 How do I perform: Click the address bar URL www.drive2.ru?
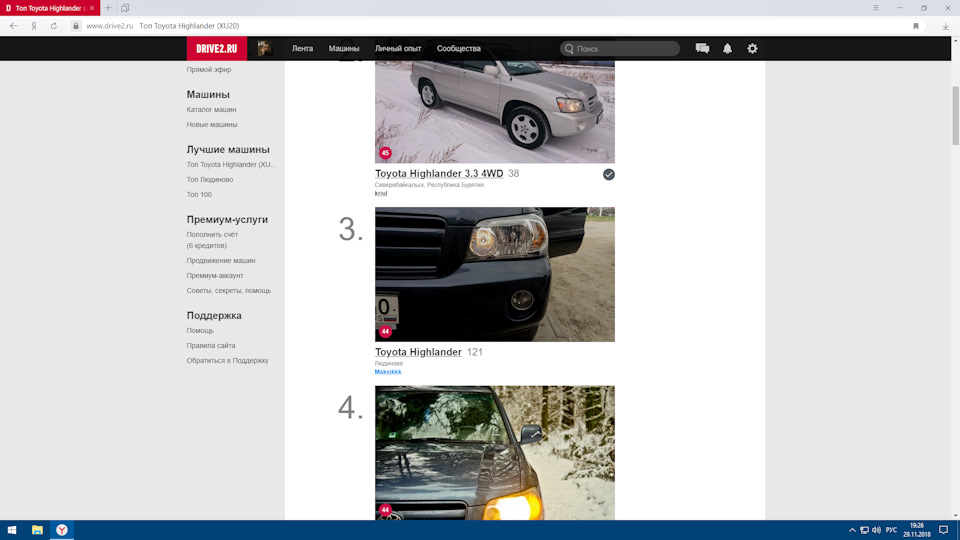pos(110,26)
